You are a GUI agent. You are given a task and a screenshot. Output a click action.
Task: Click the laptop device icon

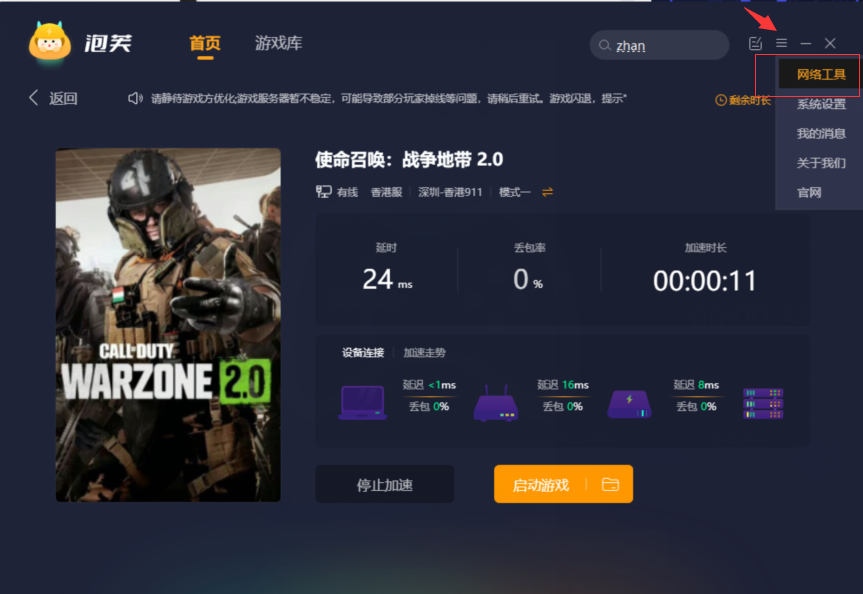click(x=362, y=402)
